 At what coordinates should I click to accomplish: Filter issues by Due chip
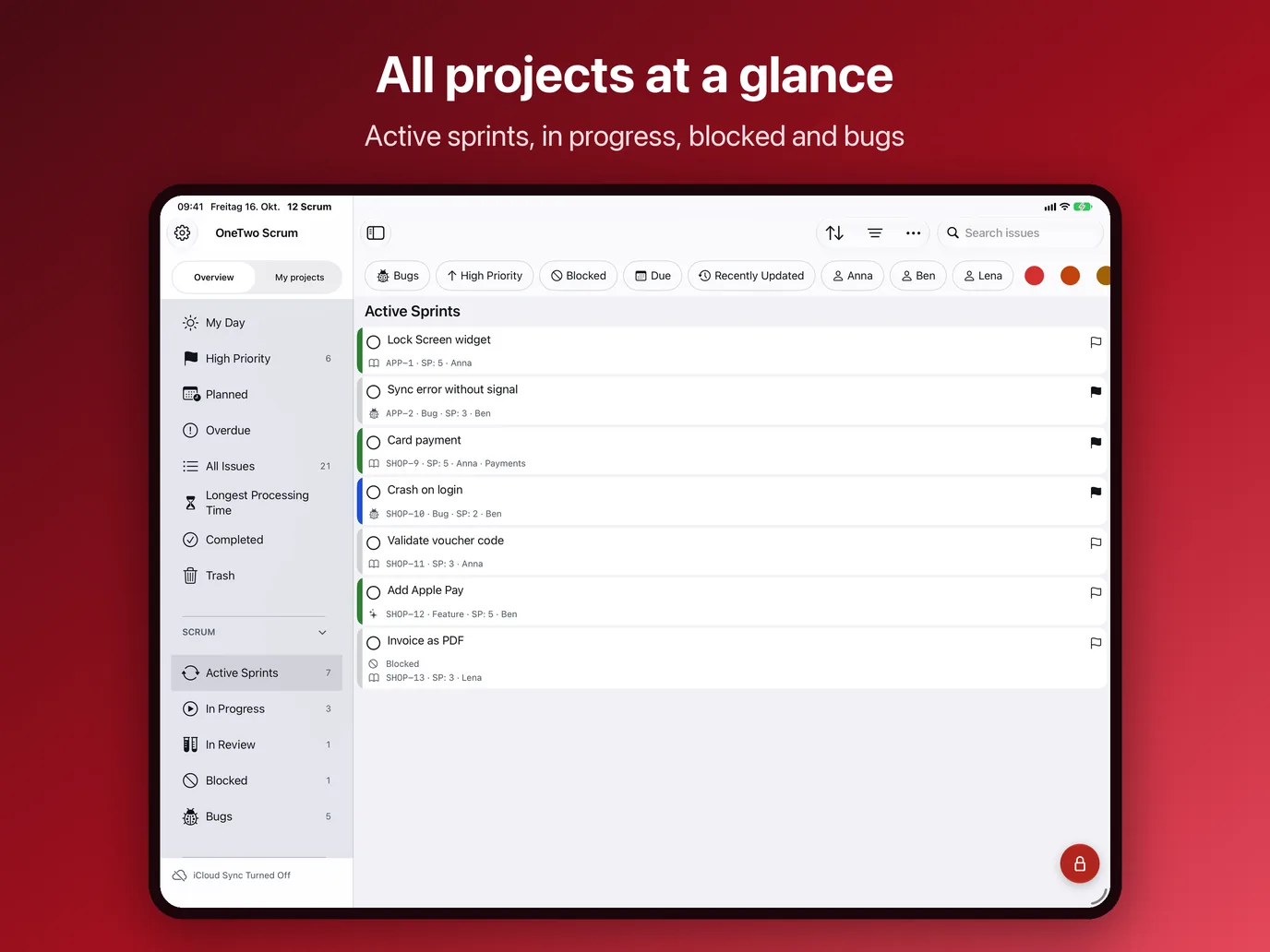click(x=653, y=276)
